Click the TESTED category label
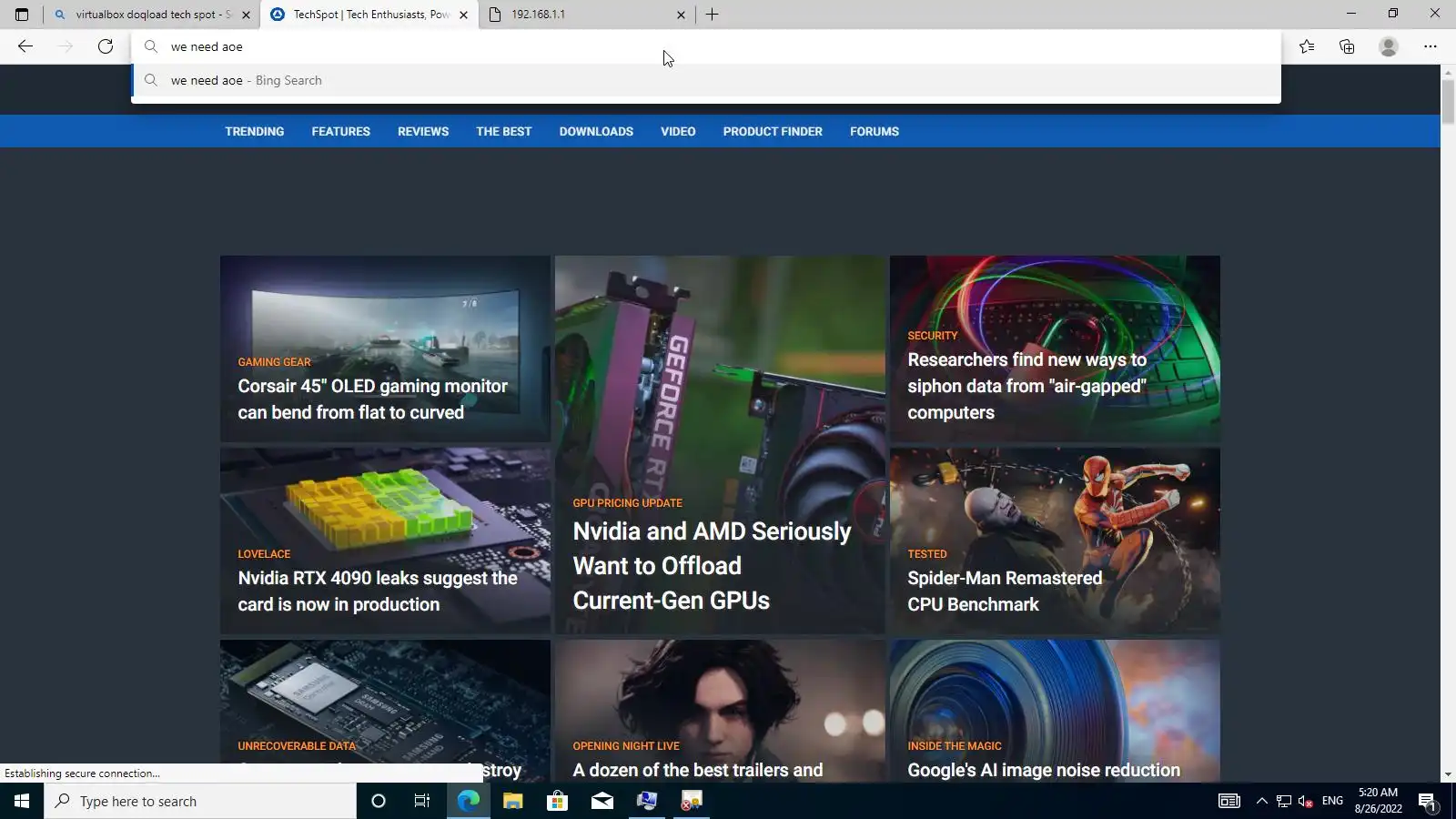Viewport: 1456px width, 819px height. pos(927,554)
